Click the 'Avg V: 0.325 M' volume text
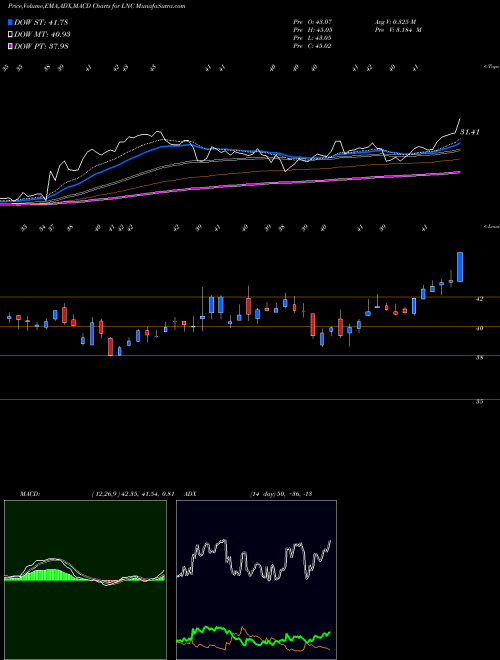The height and width of the screenshot is (660, 500). point(395,21)
